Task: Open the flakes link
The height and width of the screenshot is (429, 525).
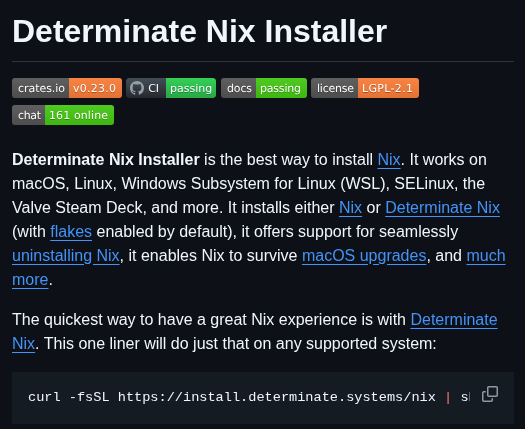Action: pos(71,232)
